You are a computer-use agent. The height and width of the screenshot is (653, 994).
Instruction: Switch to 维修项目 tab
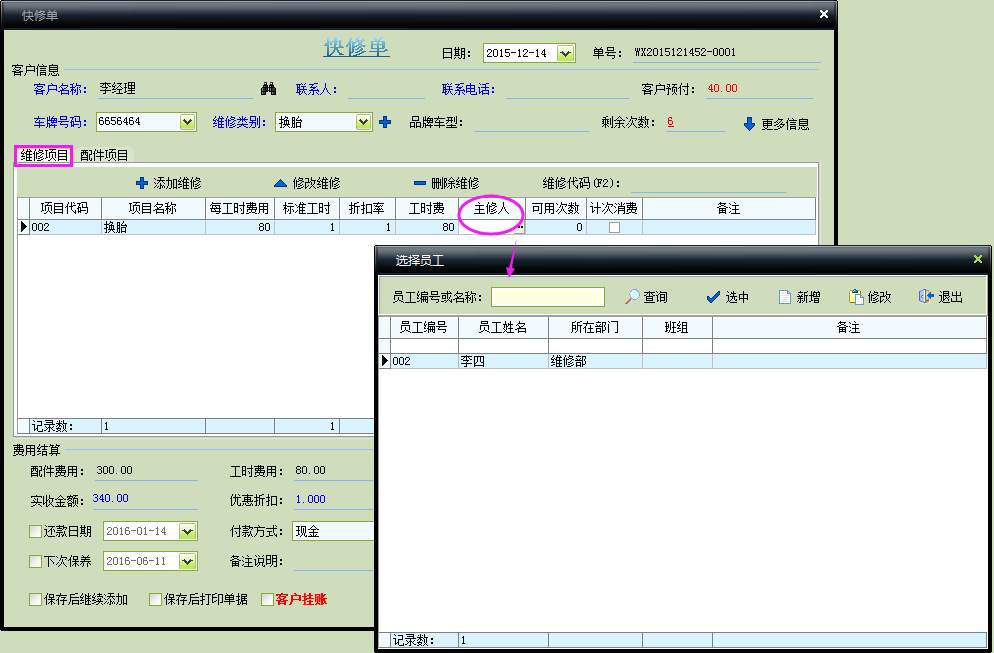(x=44, y=155)
